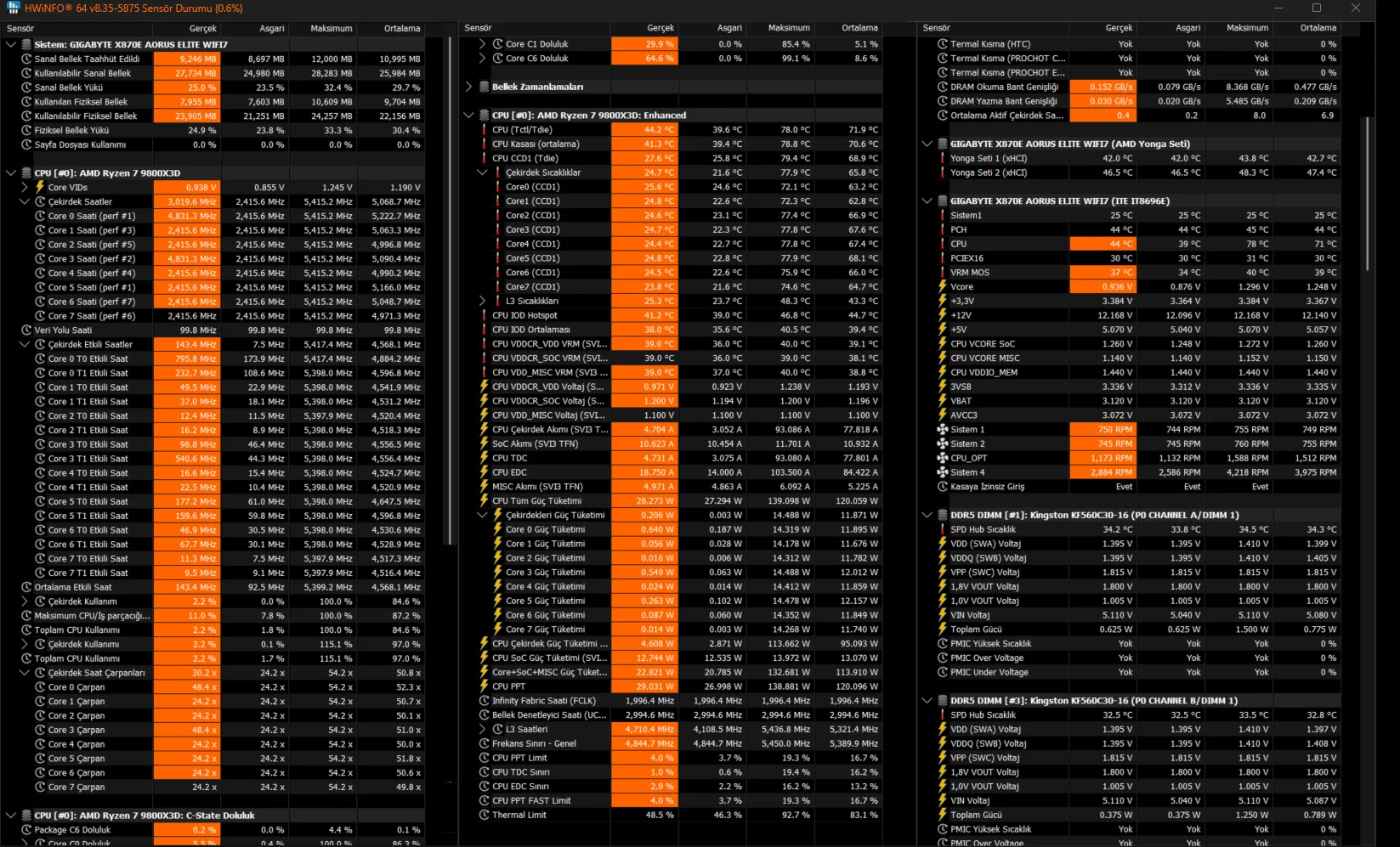The image size is (1400, 847).
Task: Collapse the C-State Doluluk sensor group
Action: pos(10,816)
